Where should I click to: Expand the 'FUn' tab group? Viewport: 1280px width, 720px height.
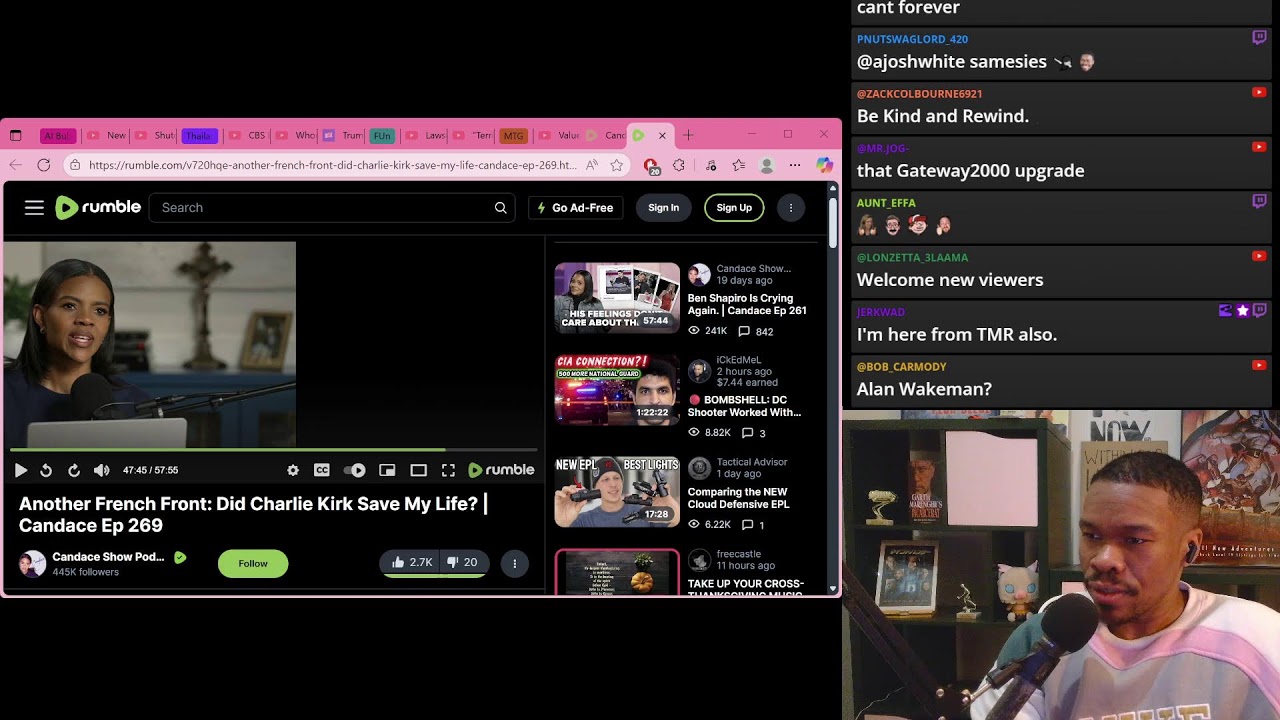pos(381,135)
